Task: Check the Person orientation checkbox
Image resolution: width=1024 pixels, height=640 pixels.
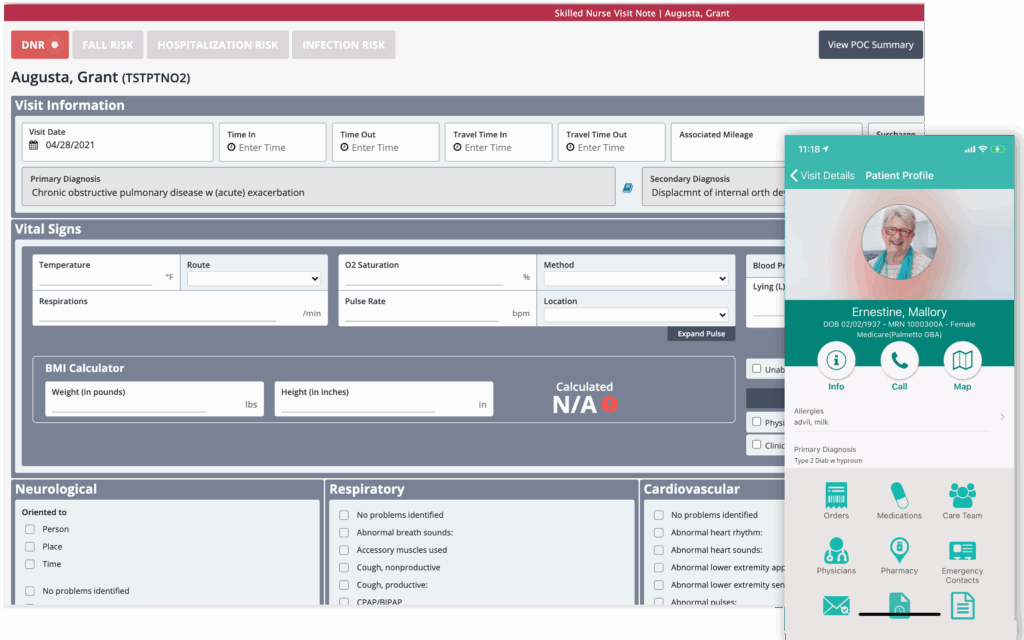Action: 30,529
